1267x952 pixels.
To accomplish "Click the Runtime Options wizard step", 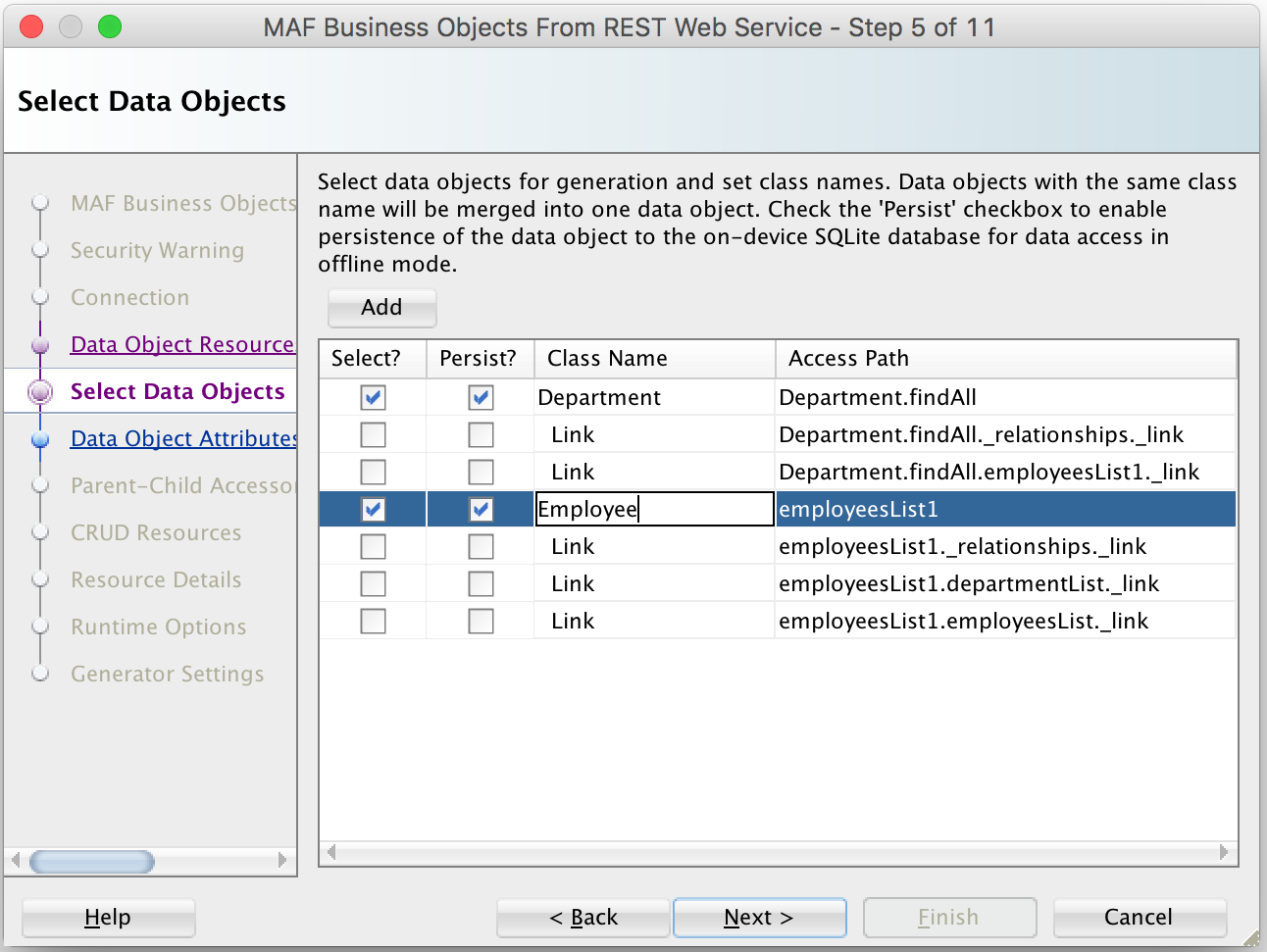I will coord(158,626).
